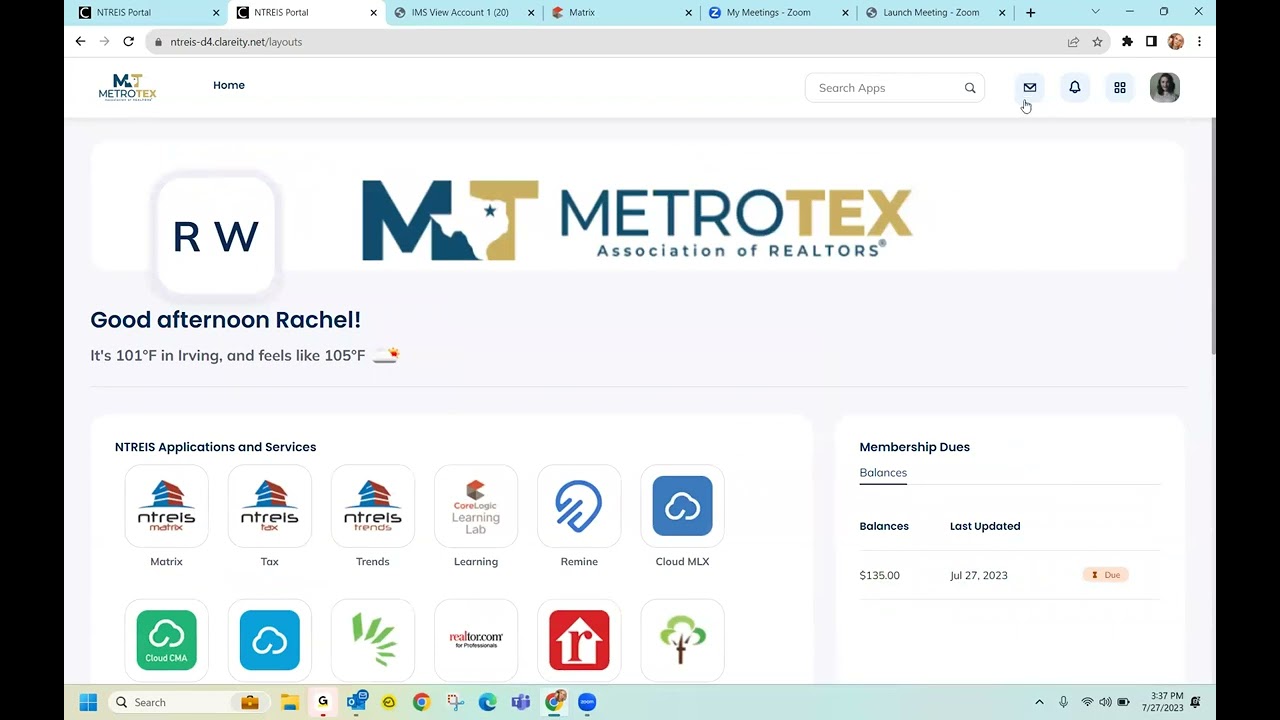Close the Matrix browser tab
The width and height of the screenshot is (1280, 720).
pyautogui.click(x=688, y=13)
